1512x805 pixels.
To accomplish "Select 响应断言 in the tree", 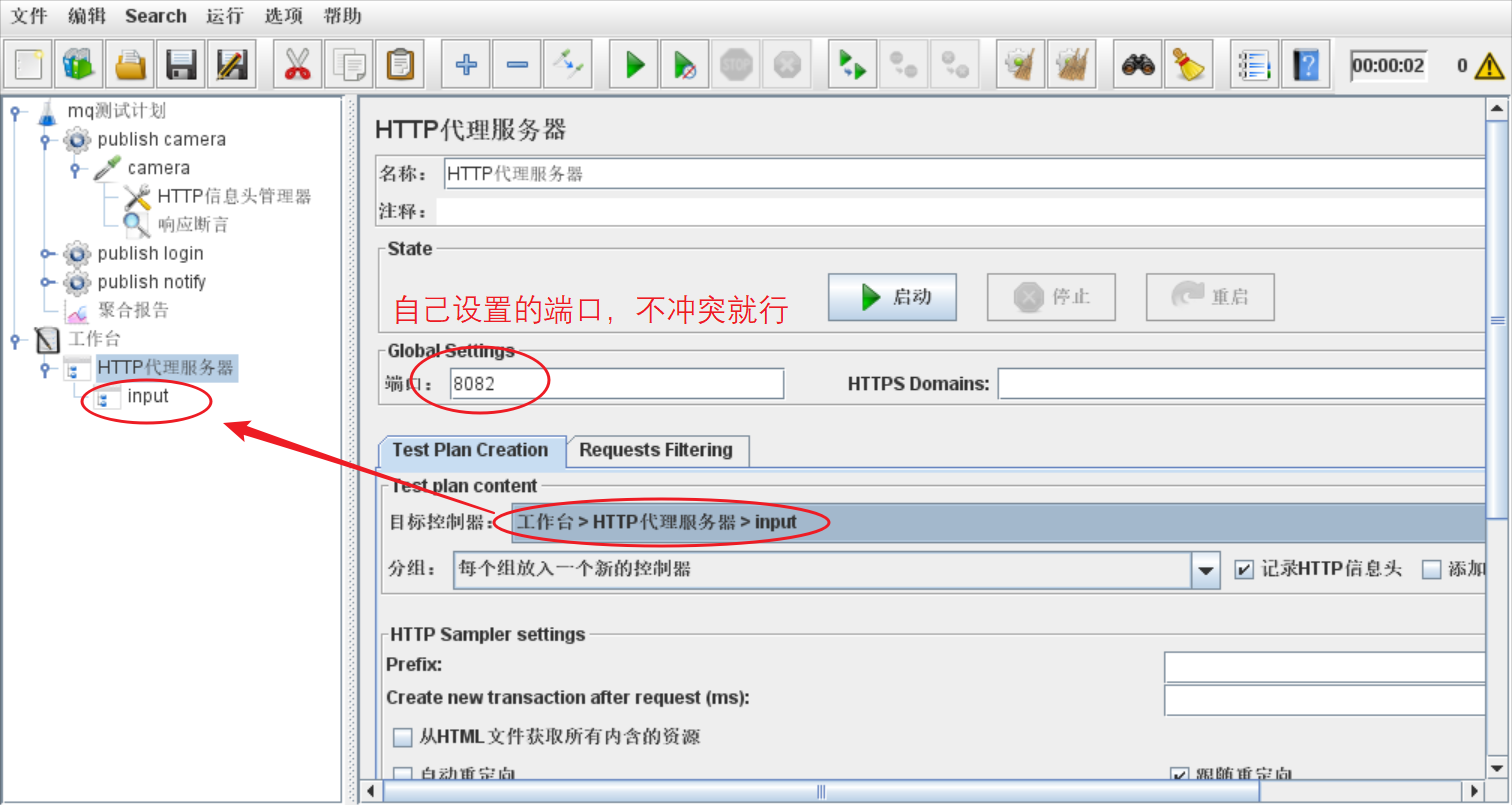I will (x=193, y=225).
